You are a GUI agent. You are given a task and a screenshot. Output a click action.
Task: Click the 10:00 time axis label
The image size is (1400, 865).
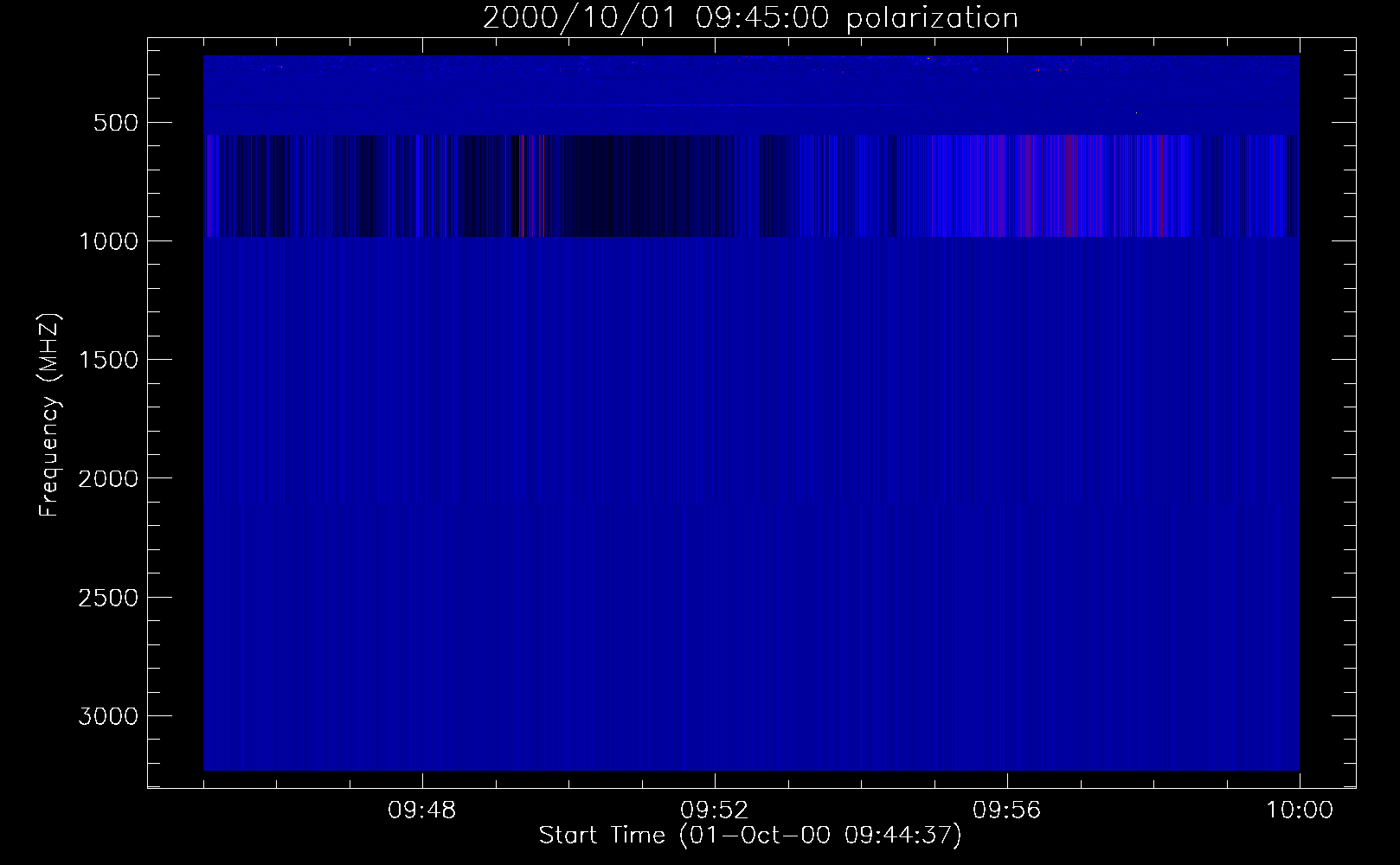click(x=1300, y=811)
